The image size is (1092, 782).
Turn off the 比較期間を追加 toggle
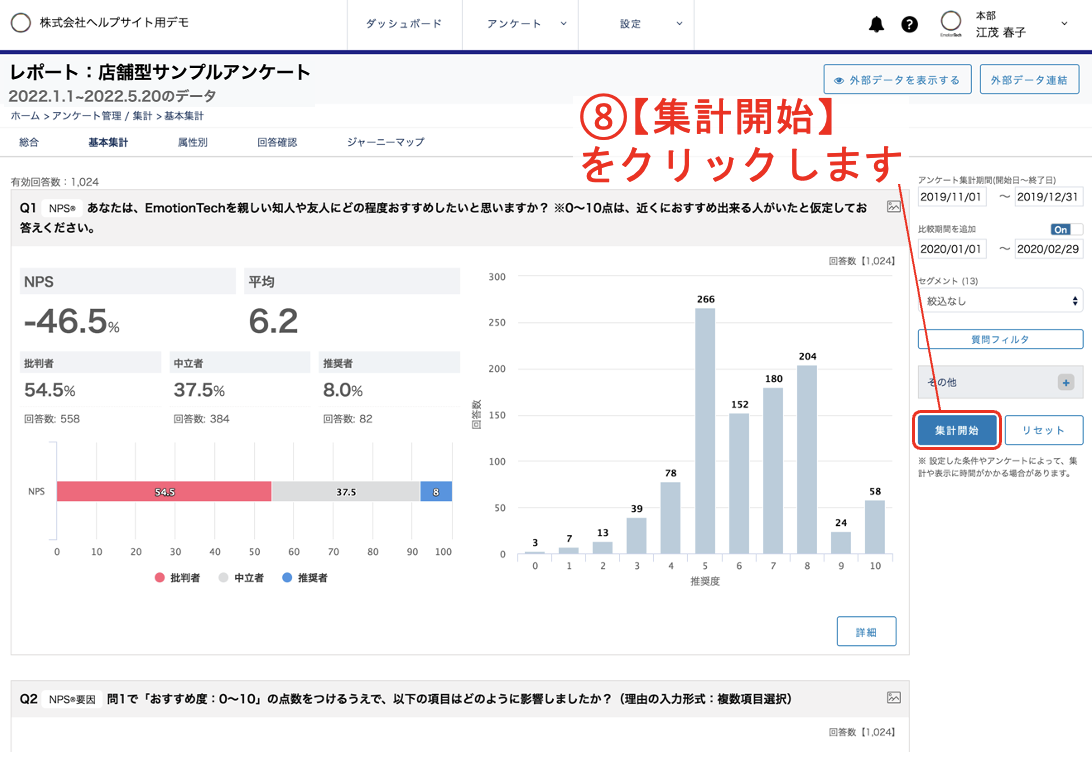click(1065, 229)
